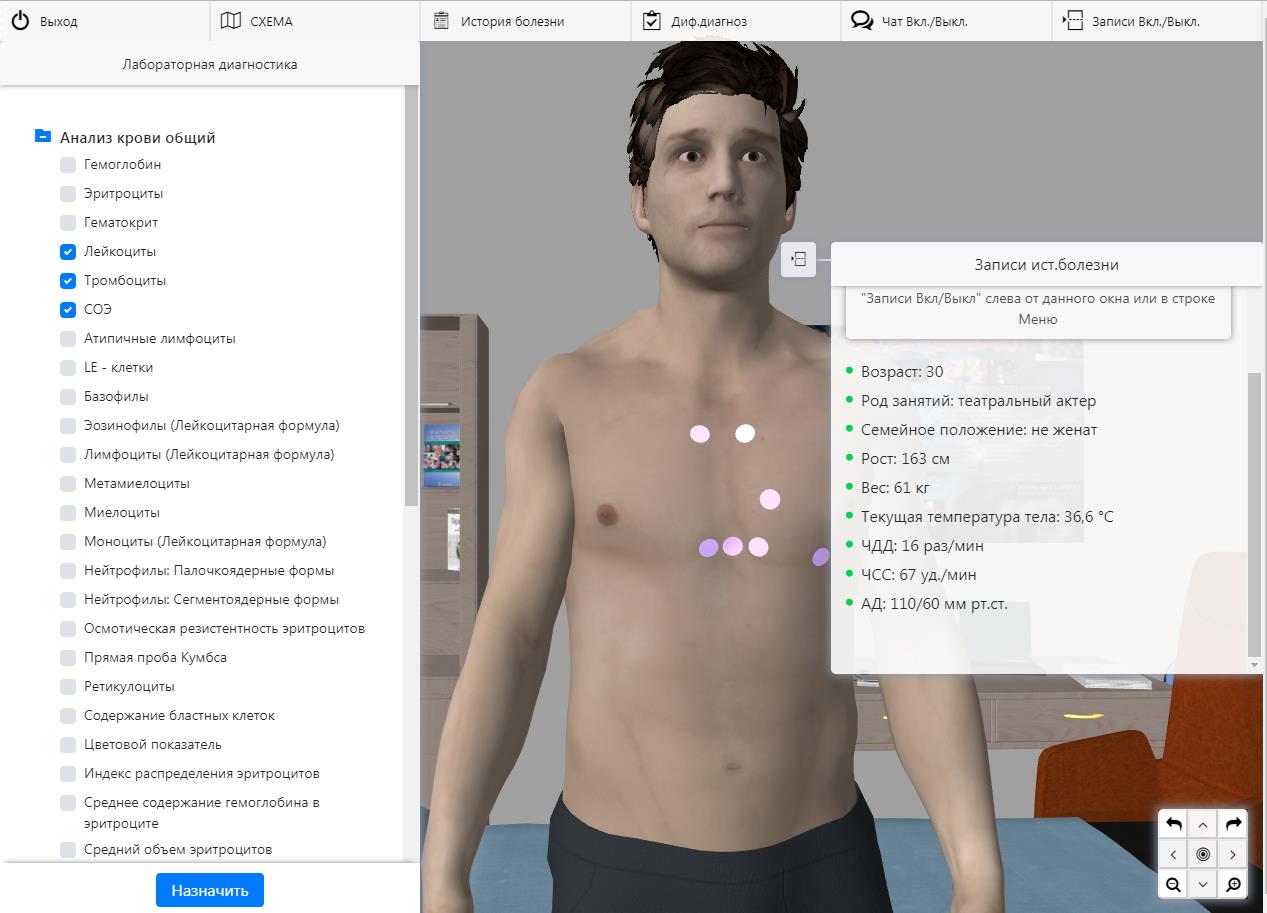Rotate view with the right curved arrow
The height and width of the screenshot is (913, 1267).
tap(1233, 824)
